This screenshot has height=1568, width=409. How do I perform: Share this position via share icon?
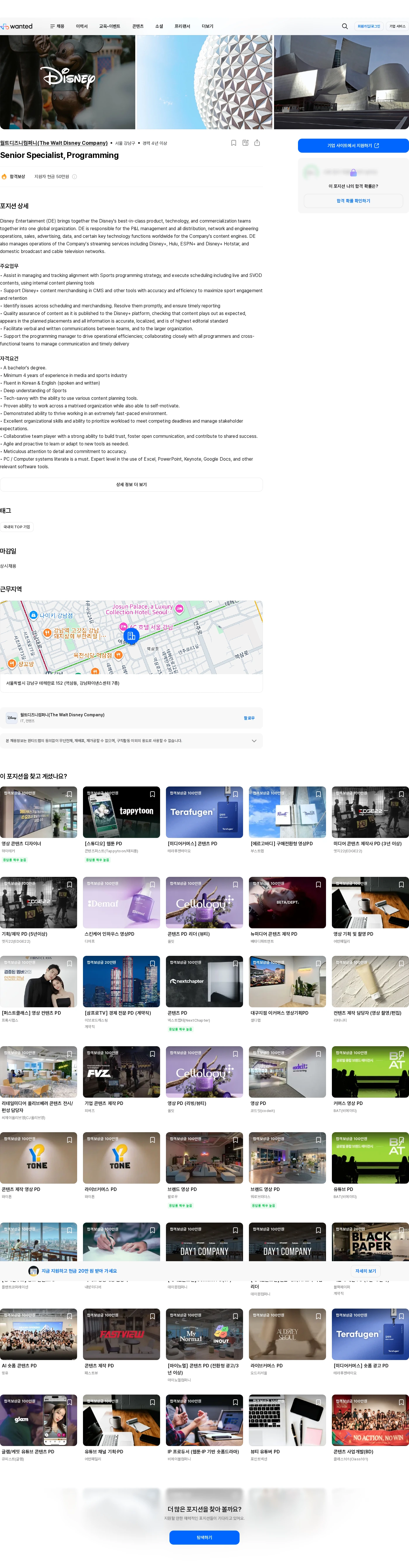point(257,143)
